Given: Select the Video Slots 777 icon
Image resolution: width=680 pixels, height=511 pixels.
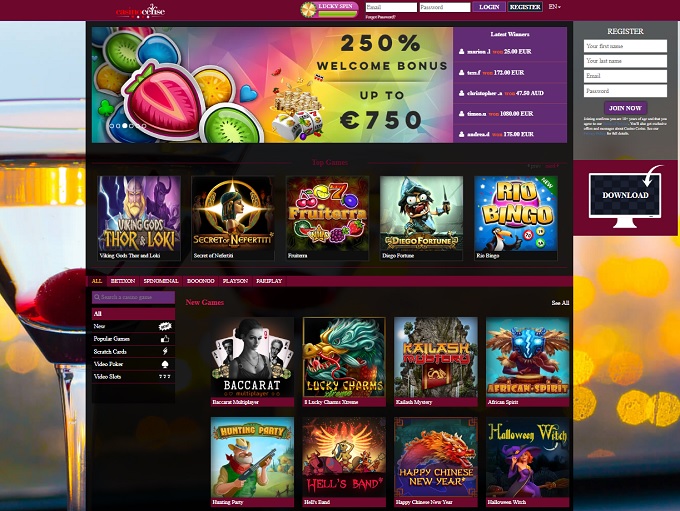Looking at the screenshot, I should point(165,377).
